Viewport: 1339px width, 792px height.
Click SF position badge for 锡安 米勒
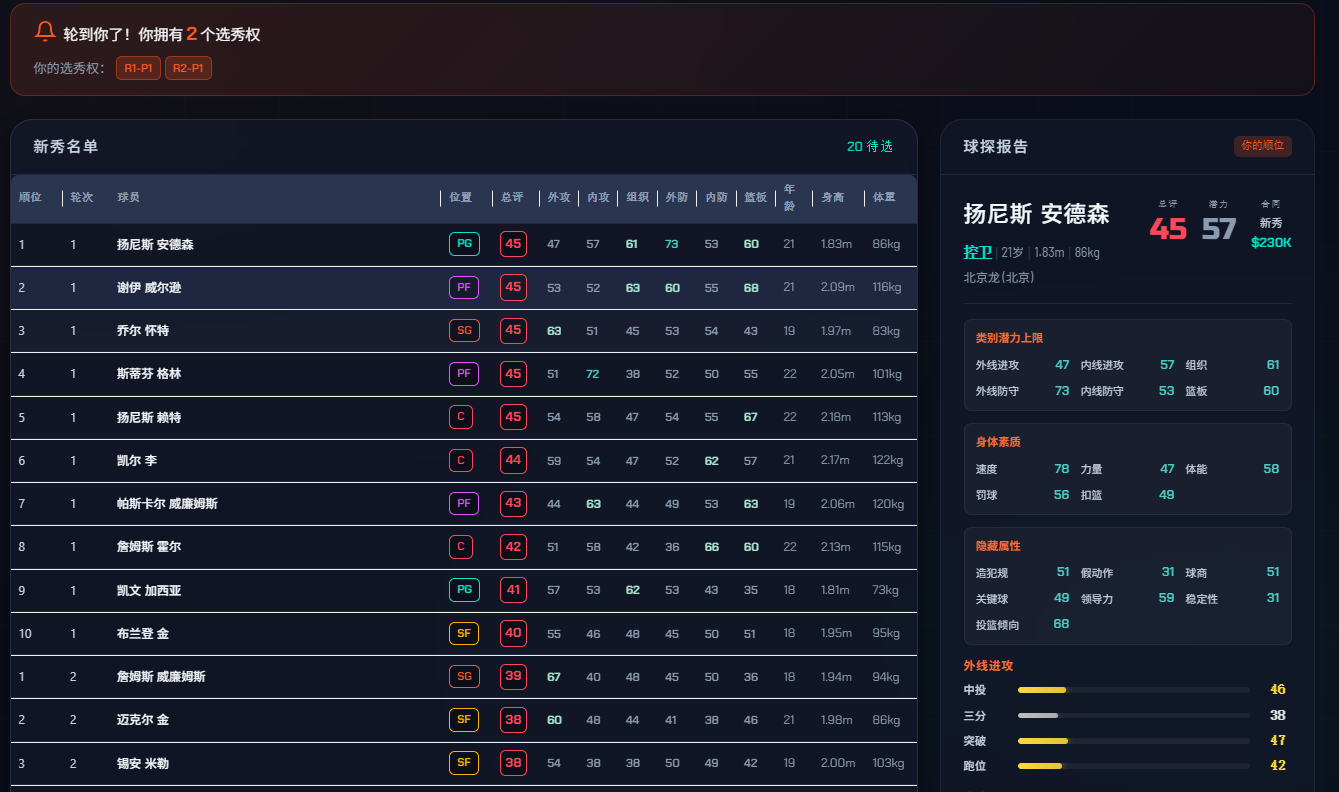[464, 763]
